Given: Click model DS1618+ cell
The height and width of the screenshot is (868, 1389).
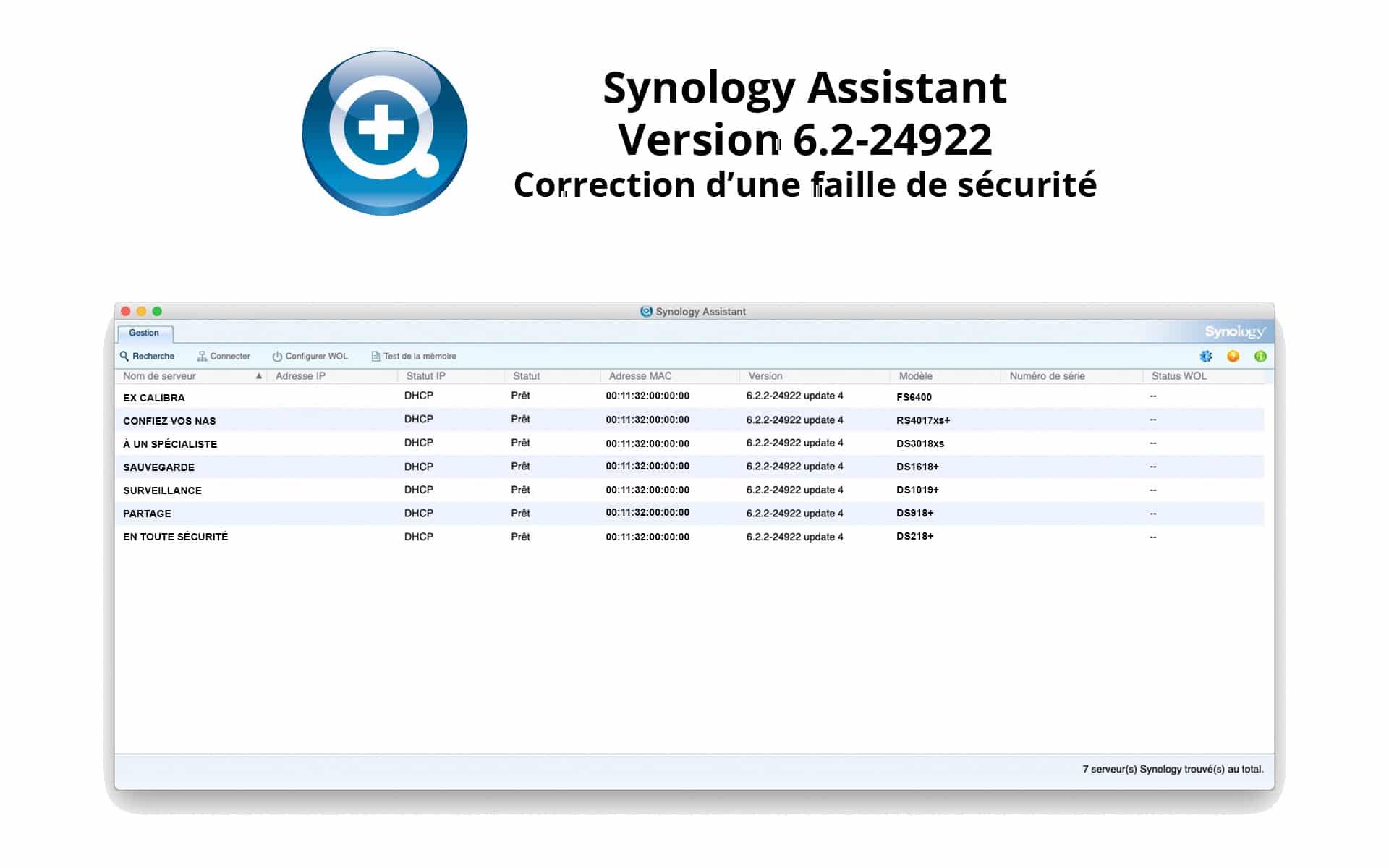Looking at the screenshot, I should [917, 467].
